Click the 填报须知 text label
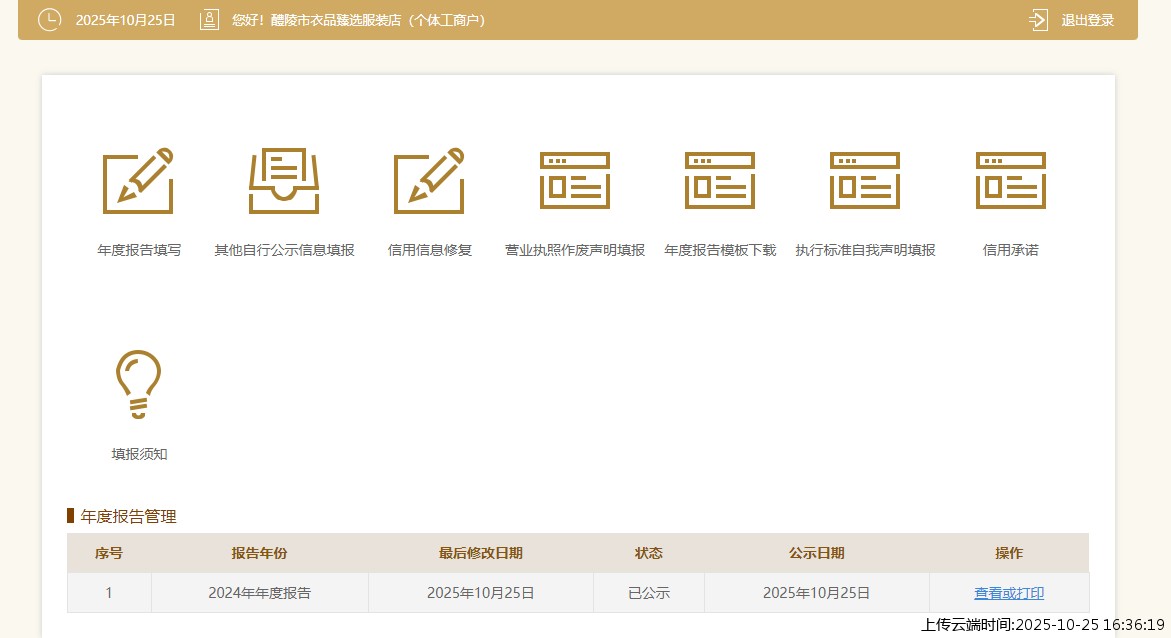The height and width of the screenshot is (638, 1171). 139,454
